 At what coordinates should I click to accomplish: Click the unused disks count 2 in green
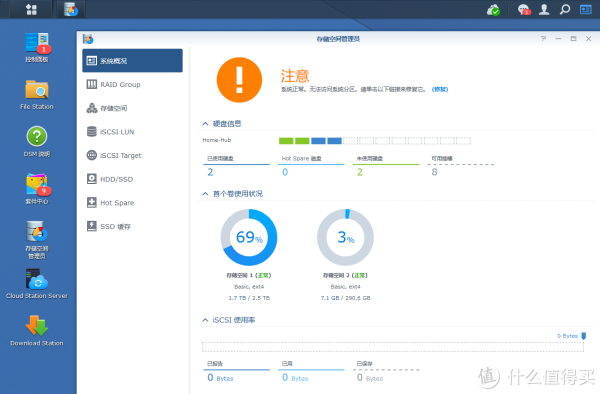click(x=360, y=172)
